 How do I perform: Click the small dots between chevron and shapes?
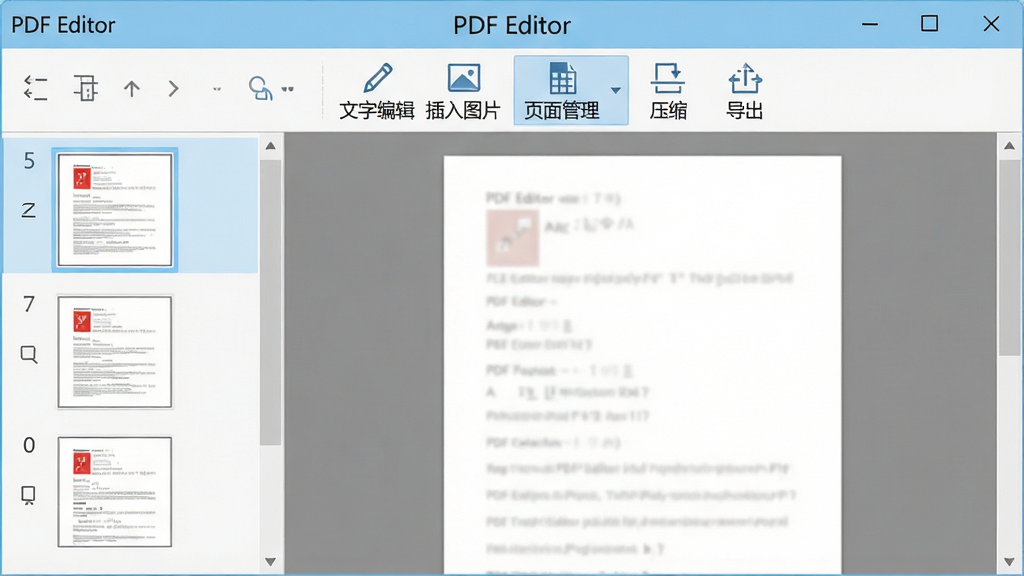point(217,89)
